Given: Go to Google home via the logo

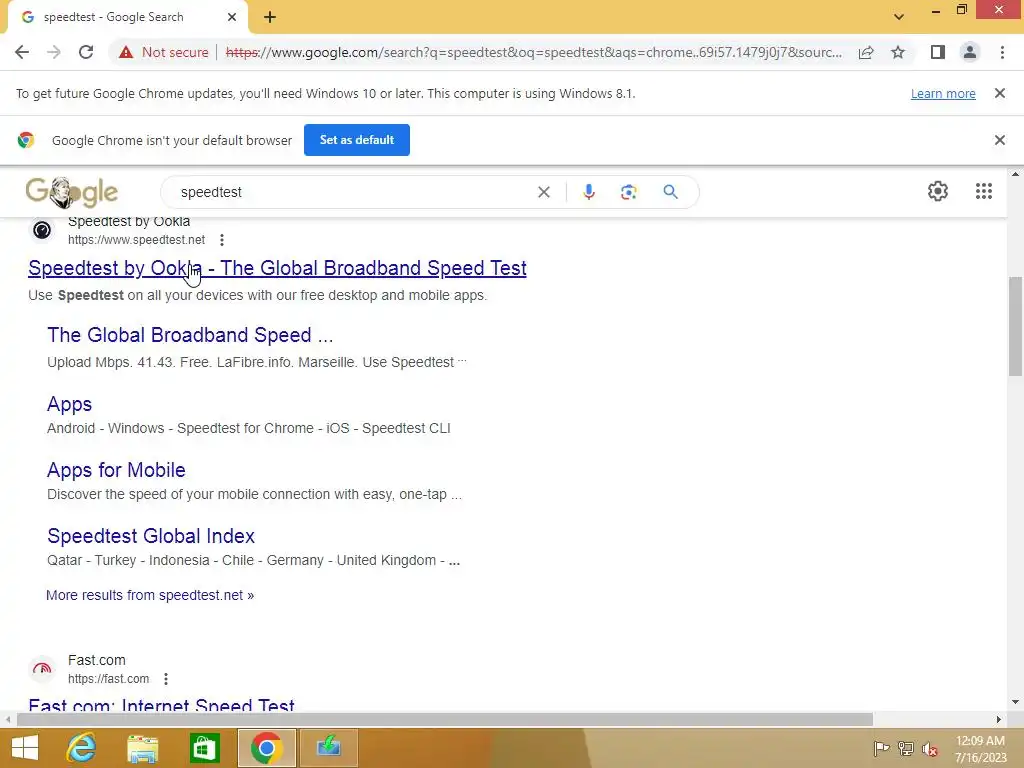Looking at the screenshot, I should [72, 192].
